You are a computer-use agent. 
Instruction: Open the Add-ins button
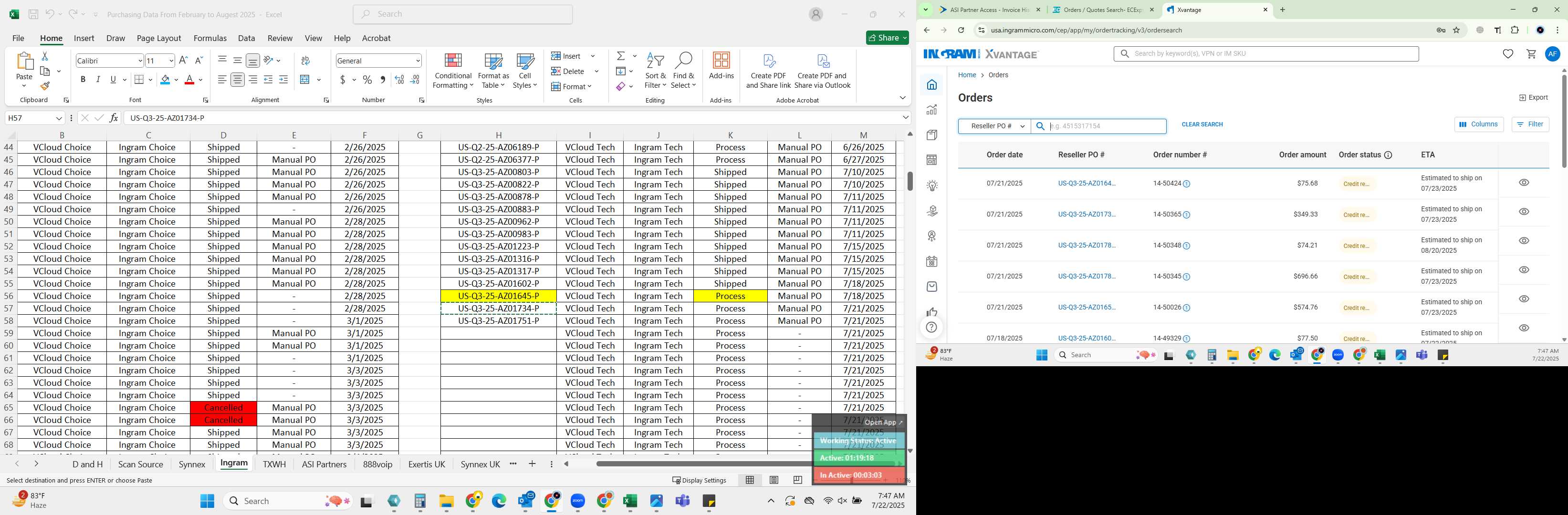[721, 66]
